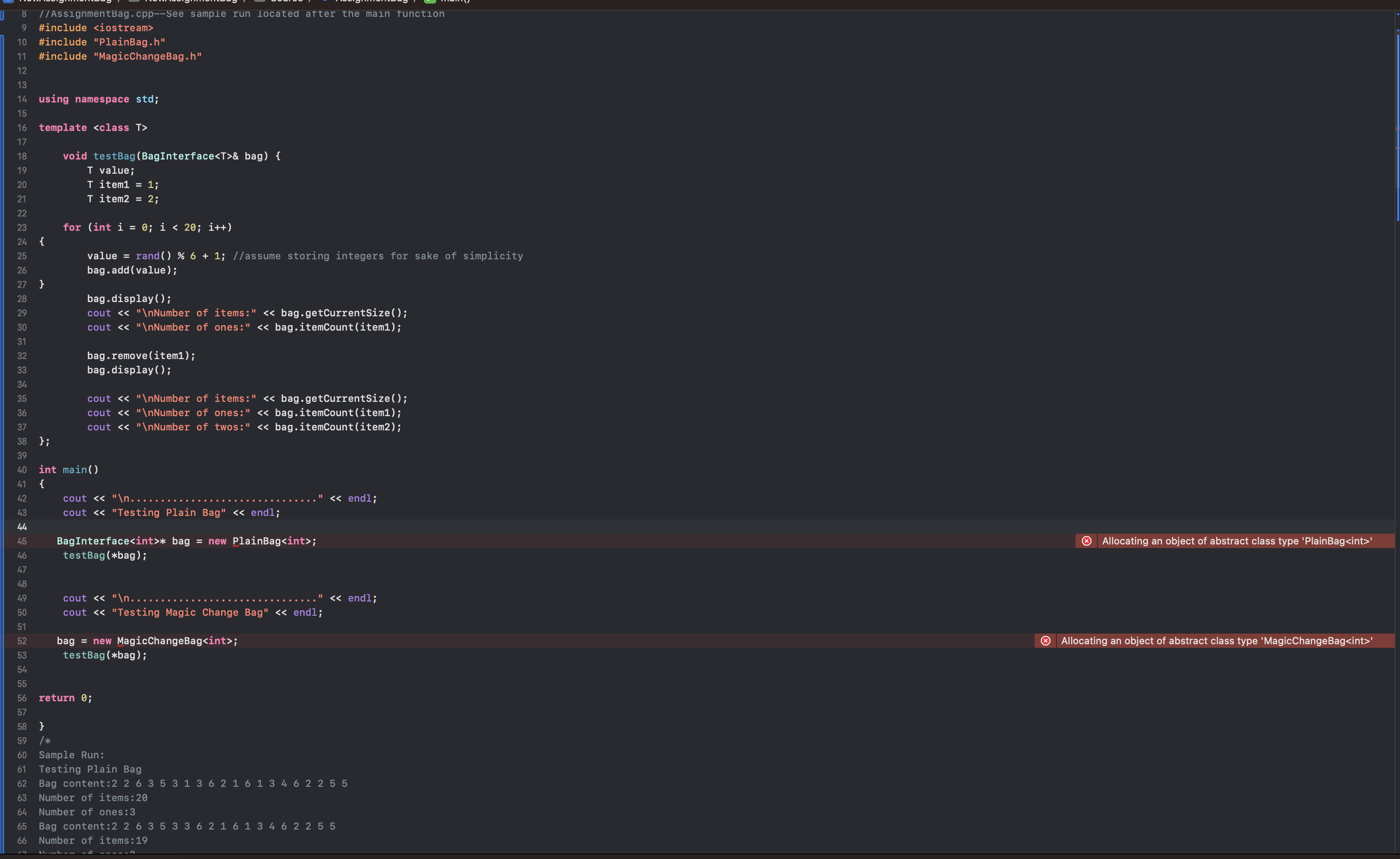Click '#include "PlainBag.h"' on line 10
Screen dimensions: 1400x859
(102, 42)
